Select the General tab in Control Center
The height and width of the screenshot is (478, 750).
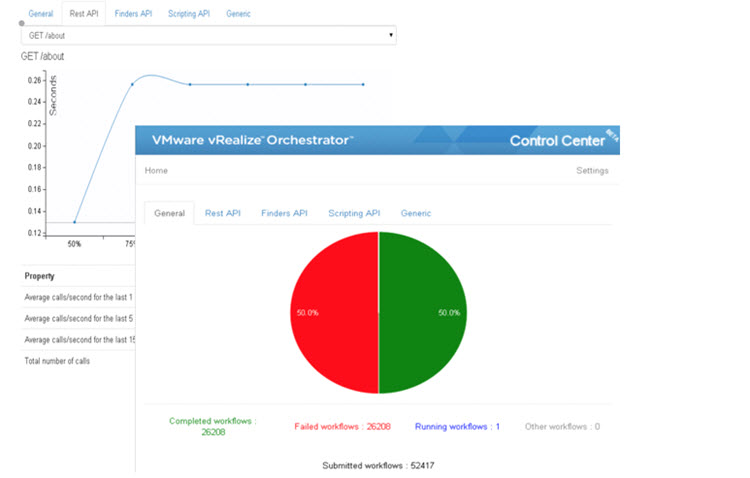169,213
